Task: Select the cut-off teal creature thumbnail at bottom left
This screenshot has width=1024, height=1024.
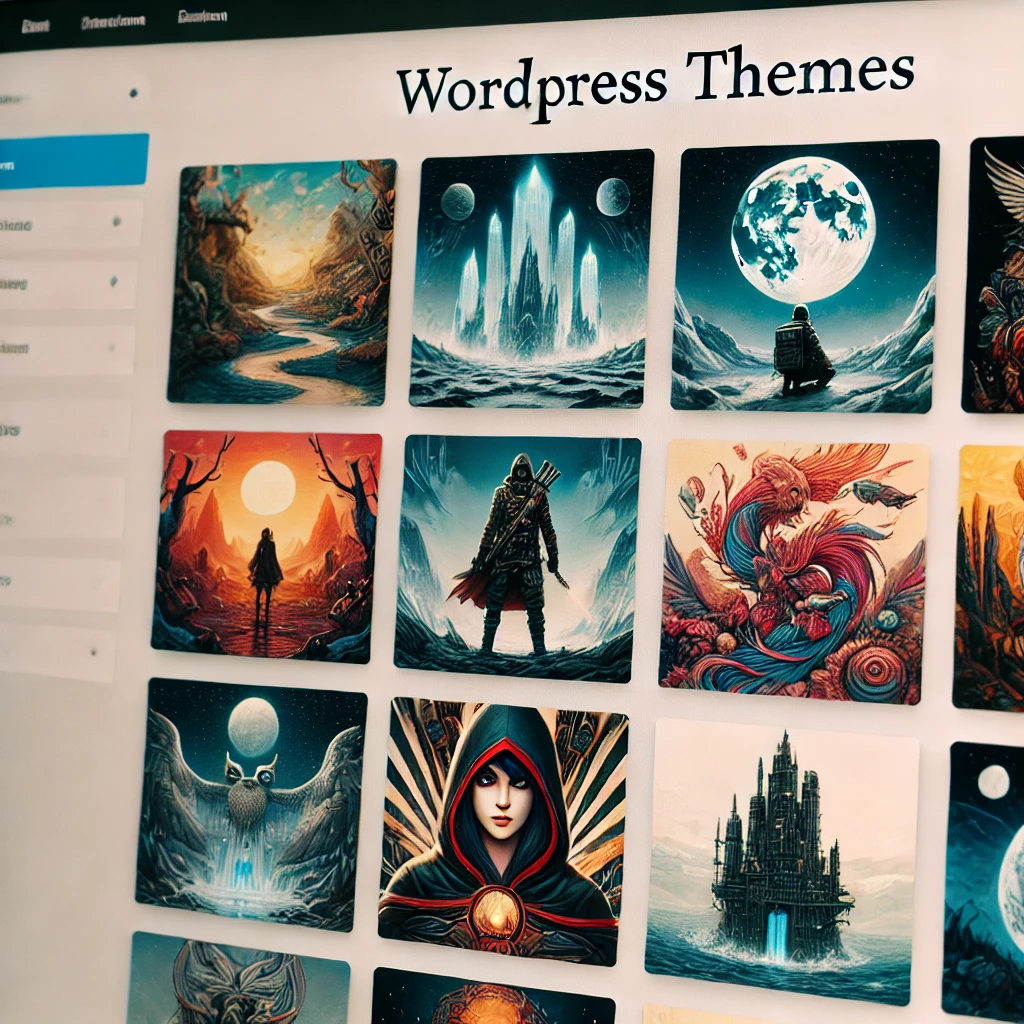Action: 238,978
